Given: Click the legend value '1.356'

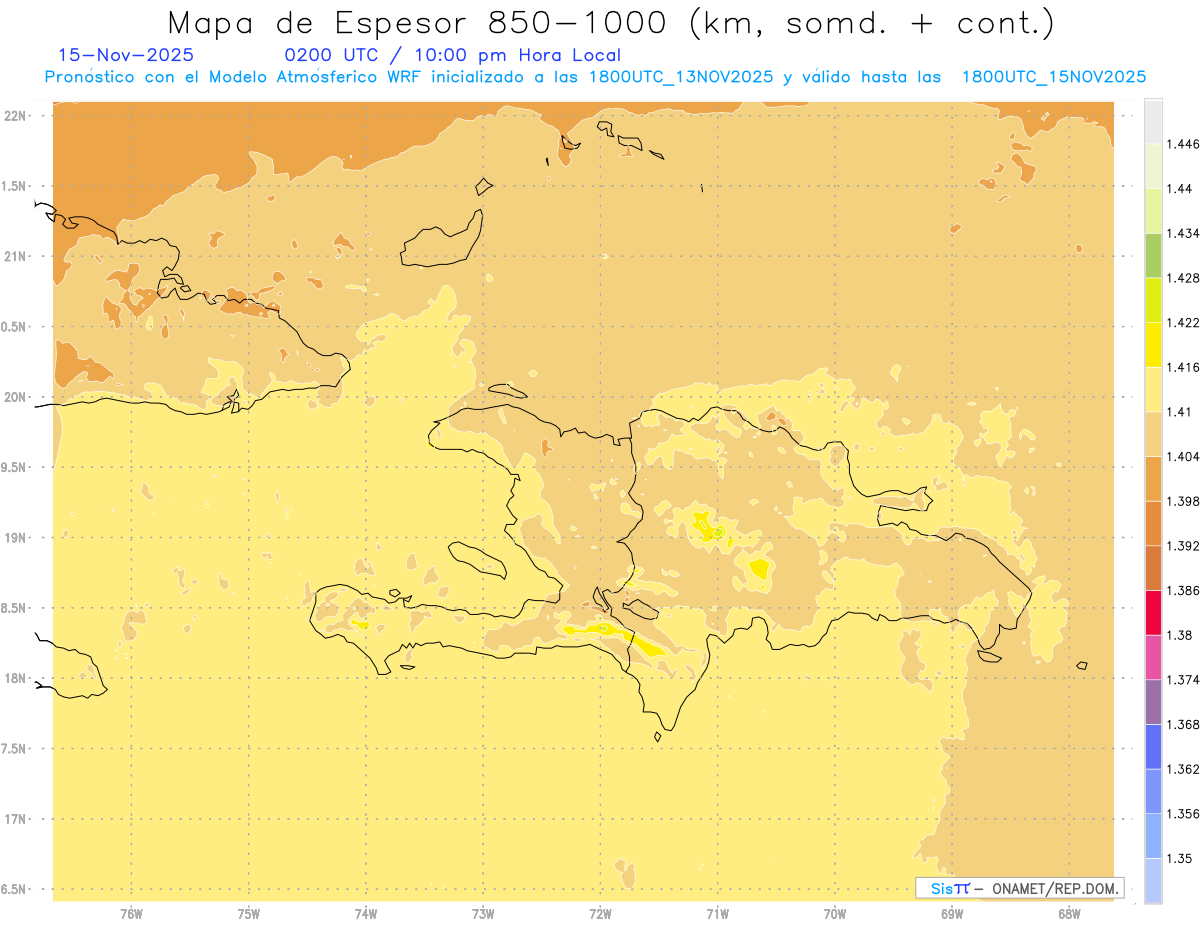Looking at the screenshot, I should [1183, 814].
